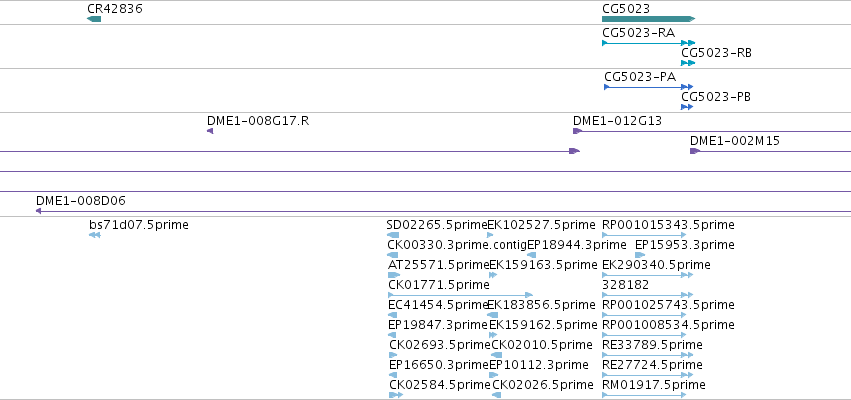Click the RE33789.5prime label
The image size is (851, 400).
652,345
